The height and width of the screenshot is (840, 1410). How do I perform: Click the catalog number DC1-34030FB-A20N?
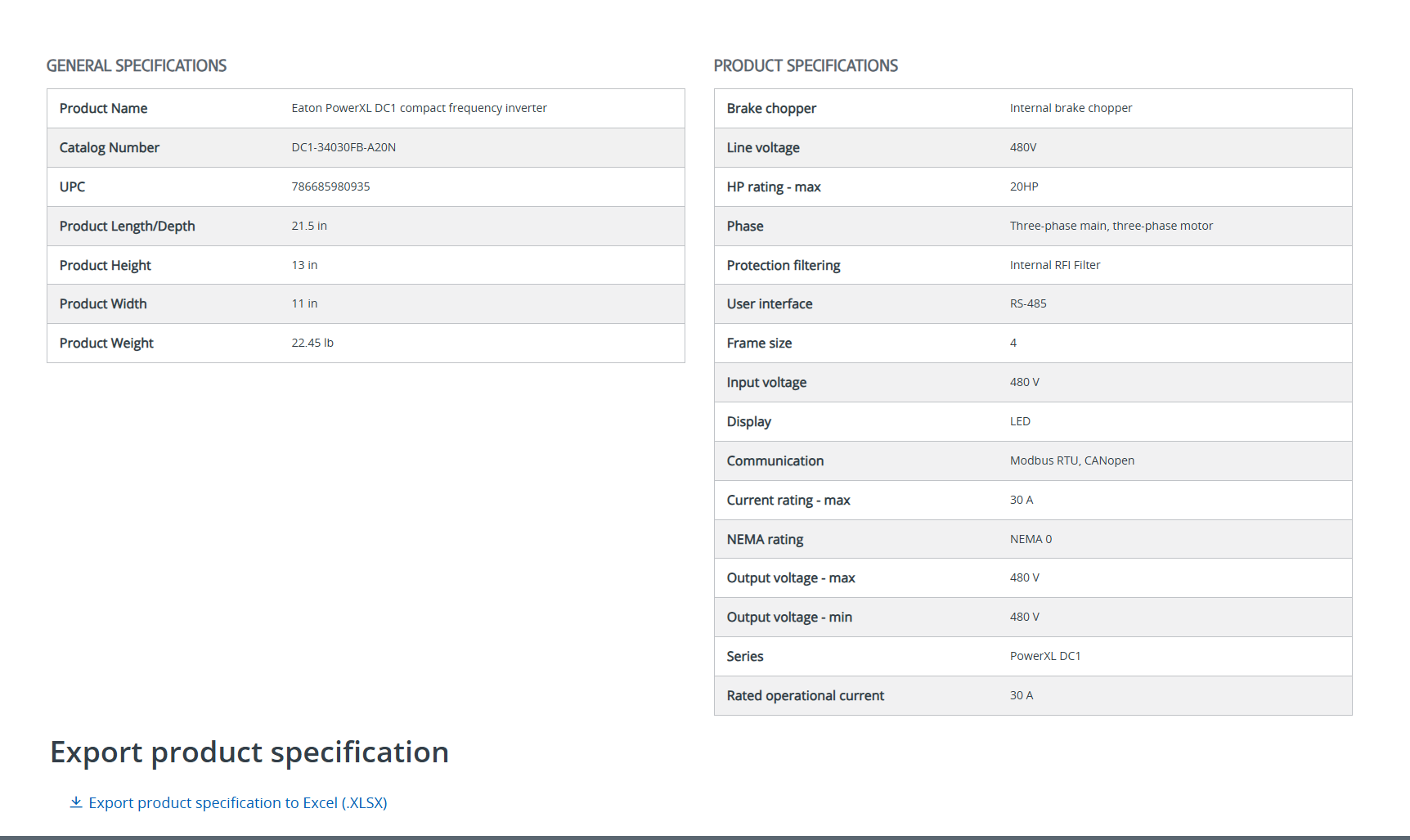(344, 147)
